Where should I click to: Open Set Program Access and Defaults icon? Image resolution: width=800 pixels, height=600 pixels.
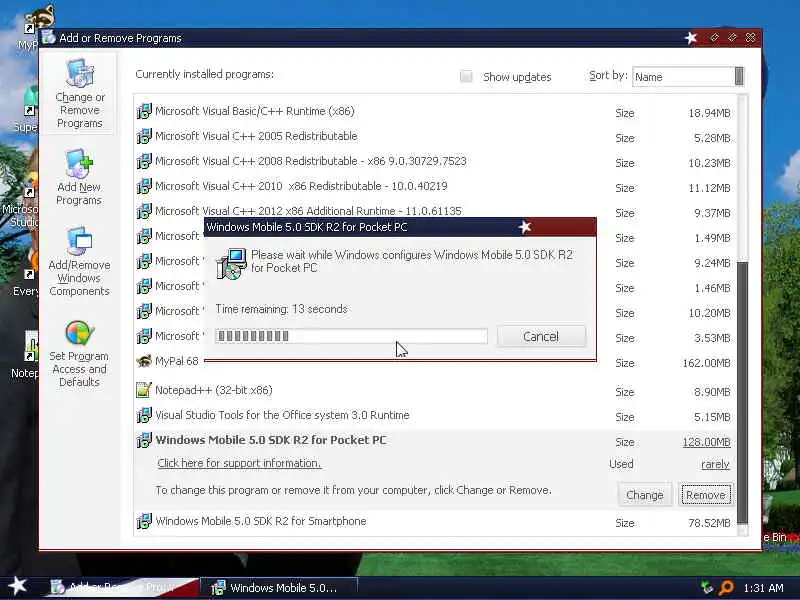(x=79, y=333)
